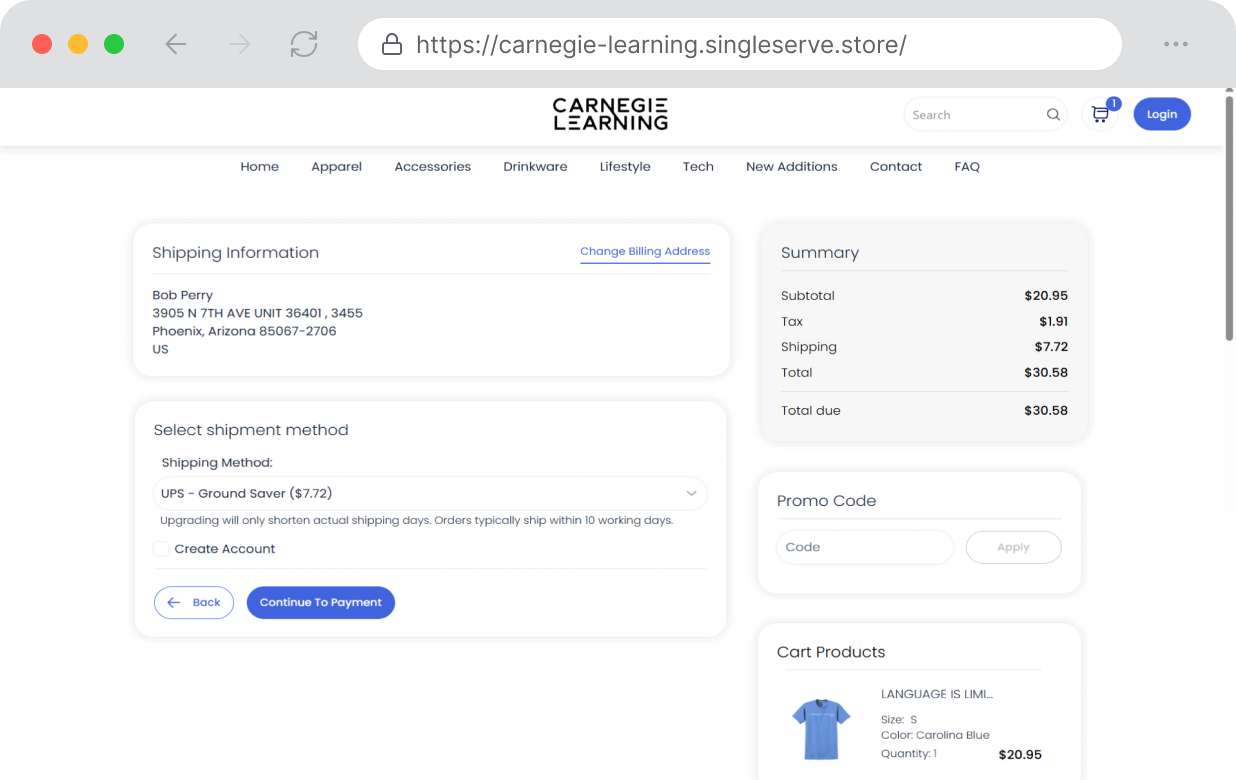
Task: Click the browser URL address bar
Action: pyautogui.click(x=740, y=44)
